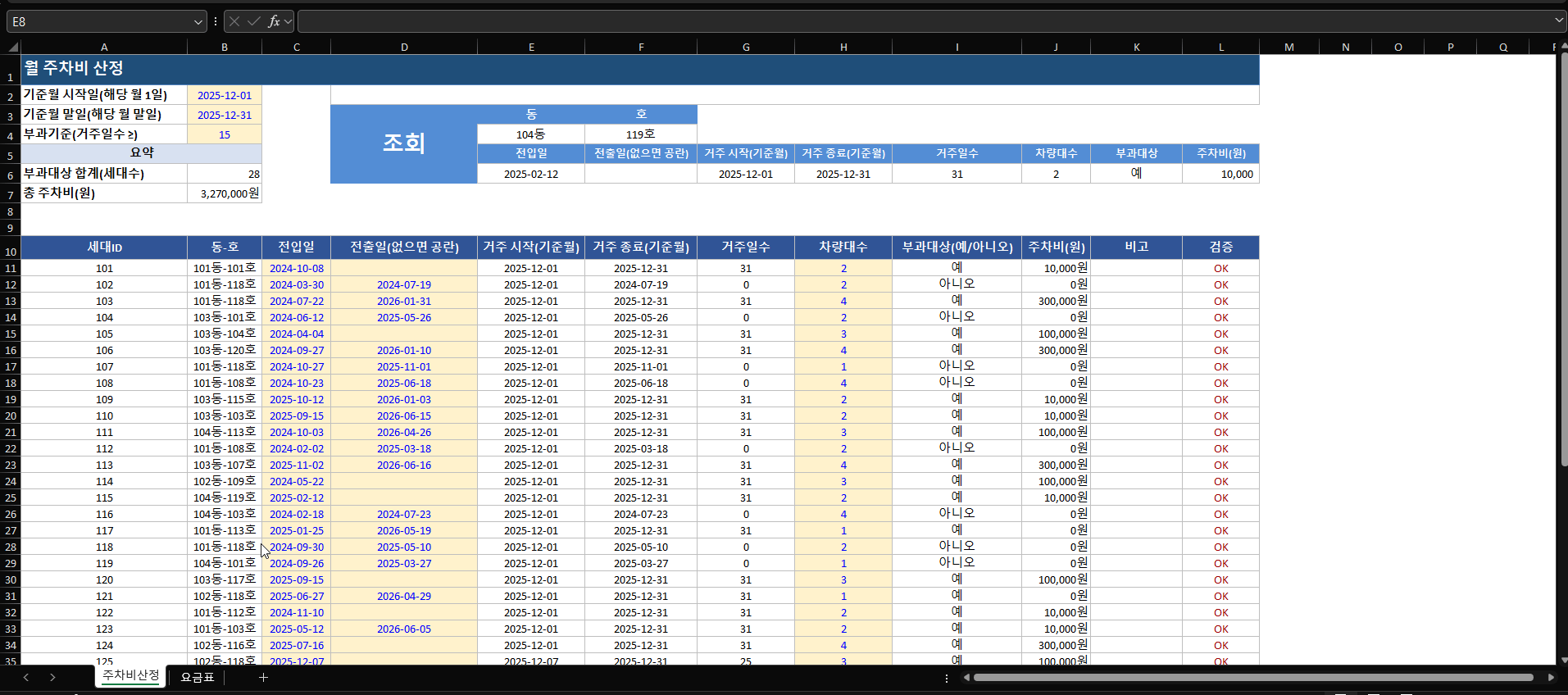Expand the formula bar with far-right chevron
The image size is (1568, 695).
pyautogui.click(x=1558, y=20)
